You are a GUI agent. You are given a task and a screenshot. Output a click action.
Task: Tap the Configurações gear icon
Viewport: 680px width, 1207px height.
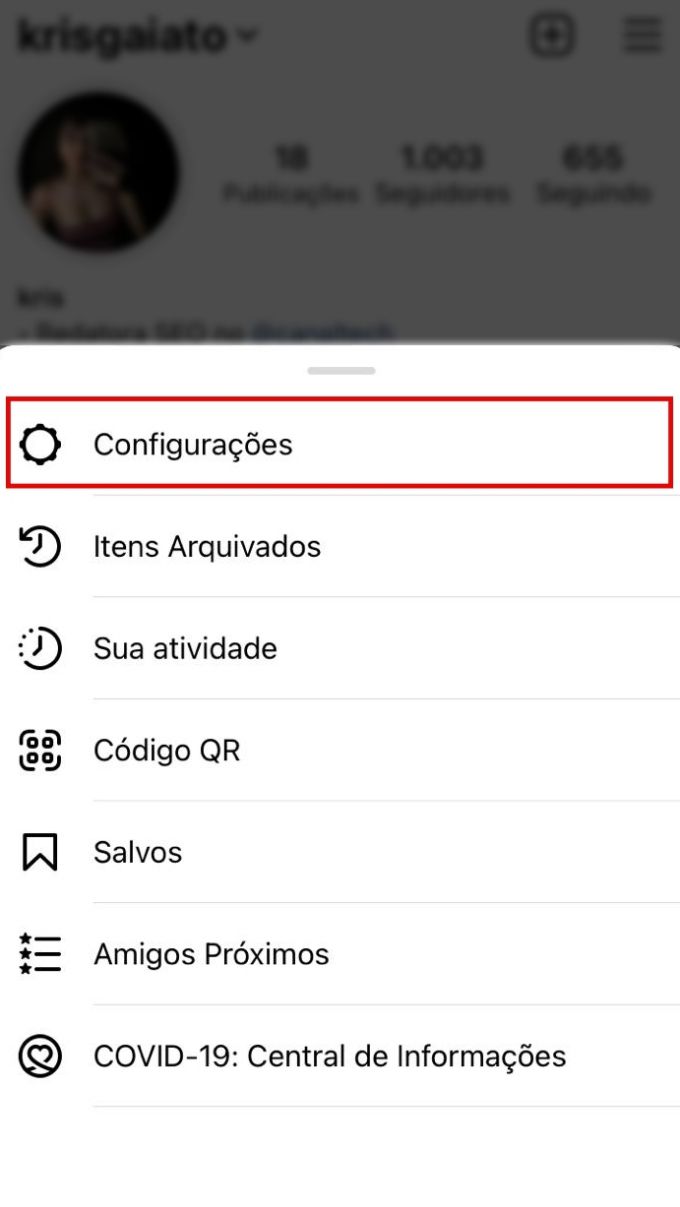click(x=40, y=445)
